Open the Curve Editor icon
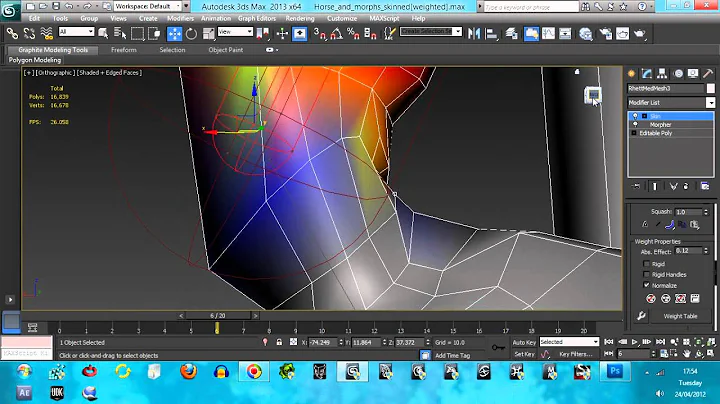720x404 pixels. (x=548, y=34)
